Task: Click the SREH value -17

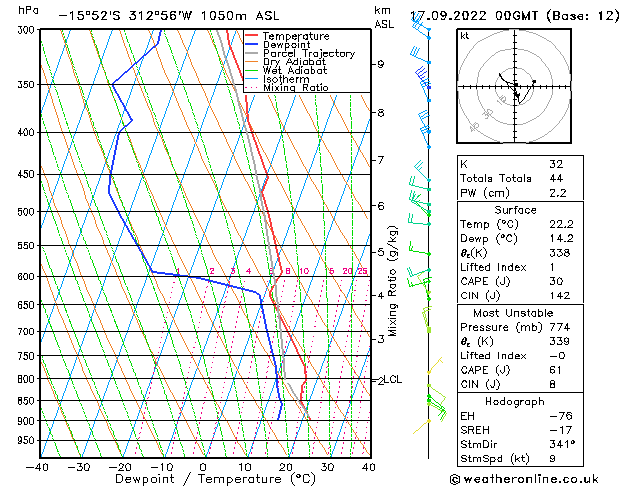Action: pyautogui.click(x=561, y=430)
